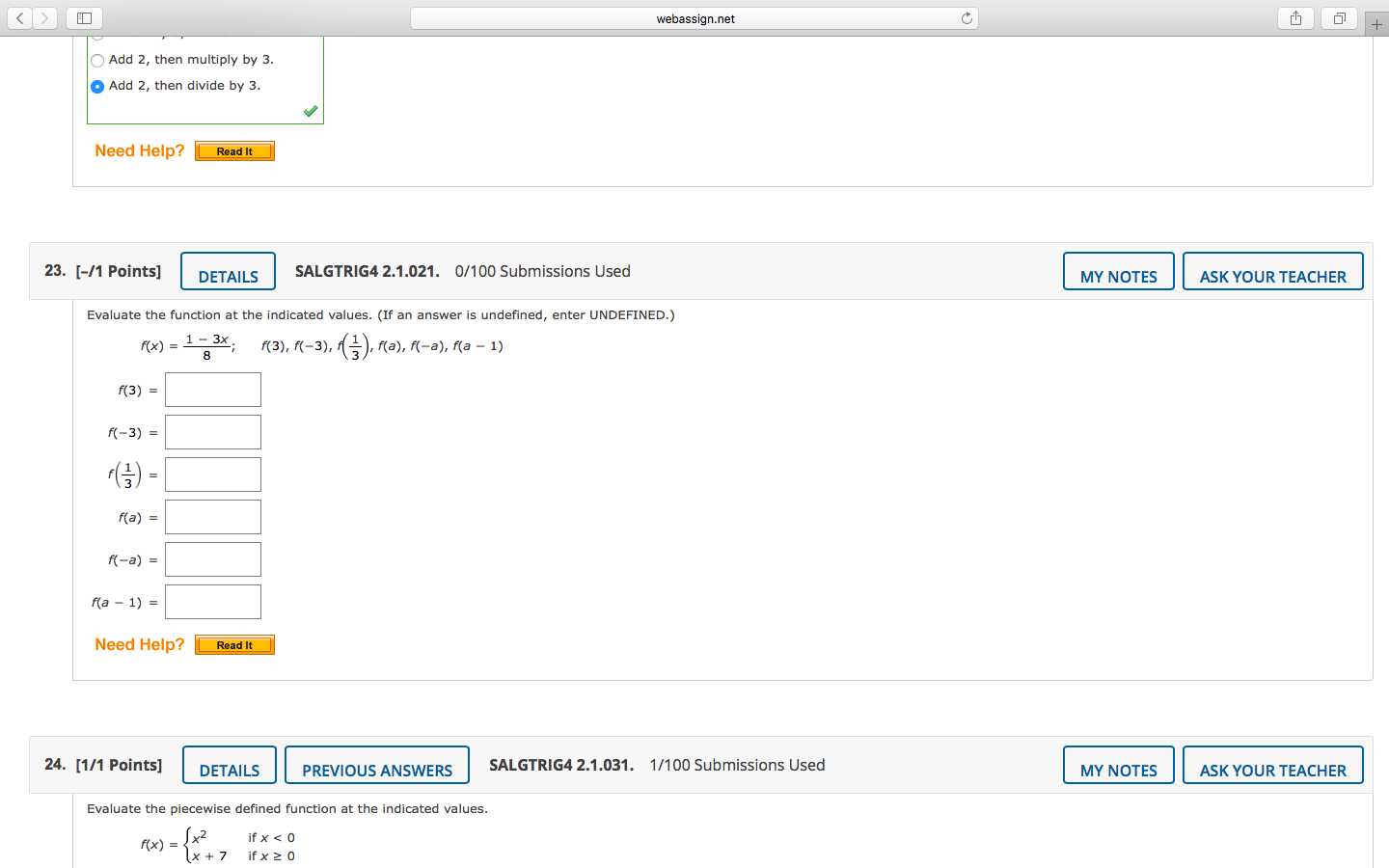Open PREVIOUS ANSWERS for question 24

(x=376, y=765)
